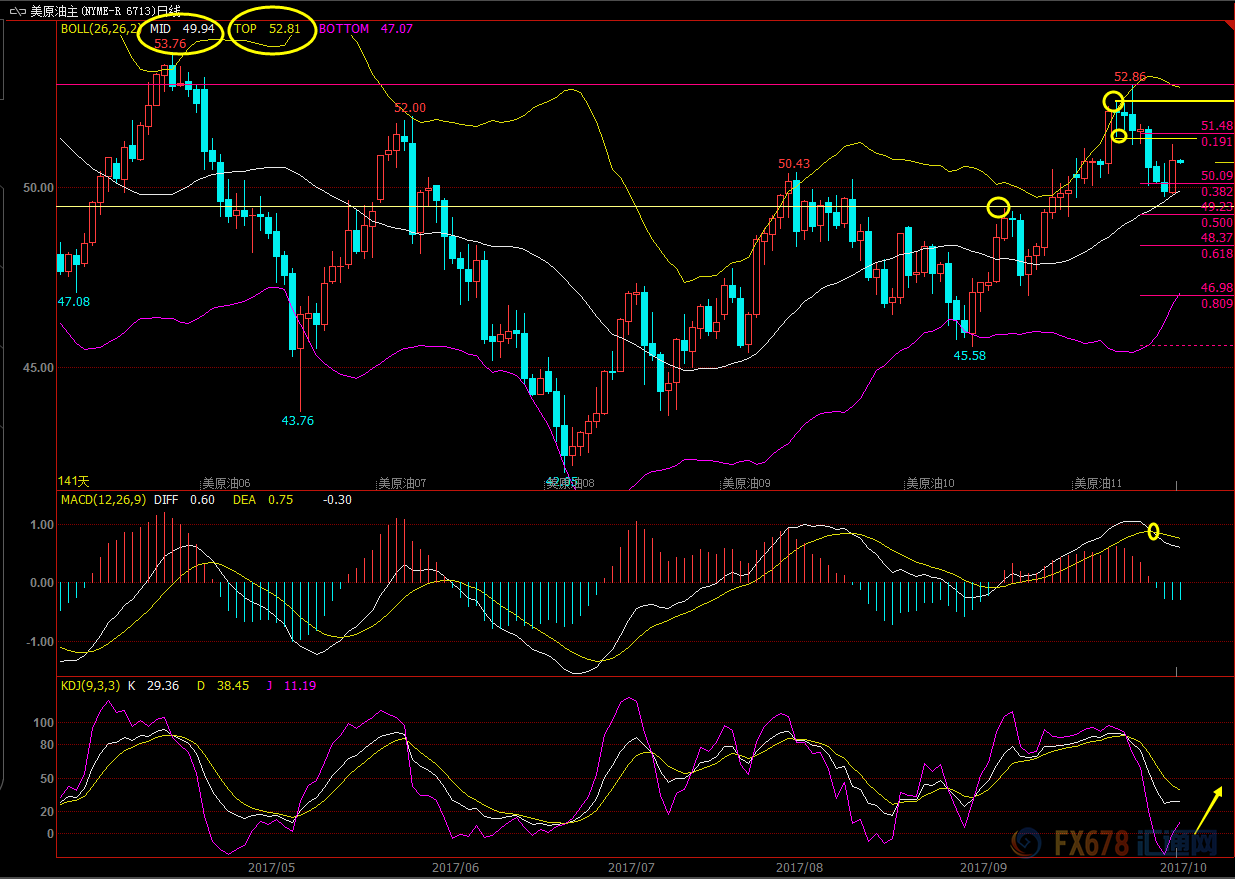Open the KDJ(9,3,3) indicator label
Viewport: 1235px width, 879px height.
coord(90,685)
